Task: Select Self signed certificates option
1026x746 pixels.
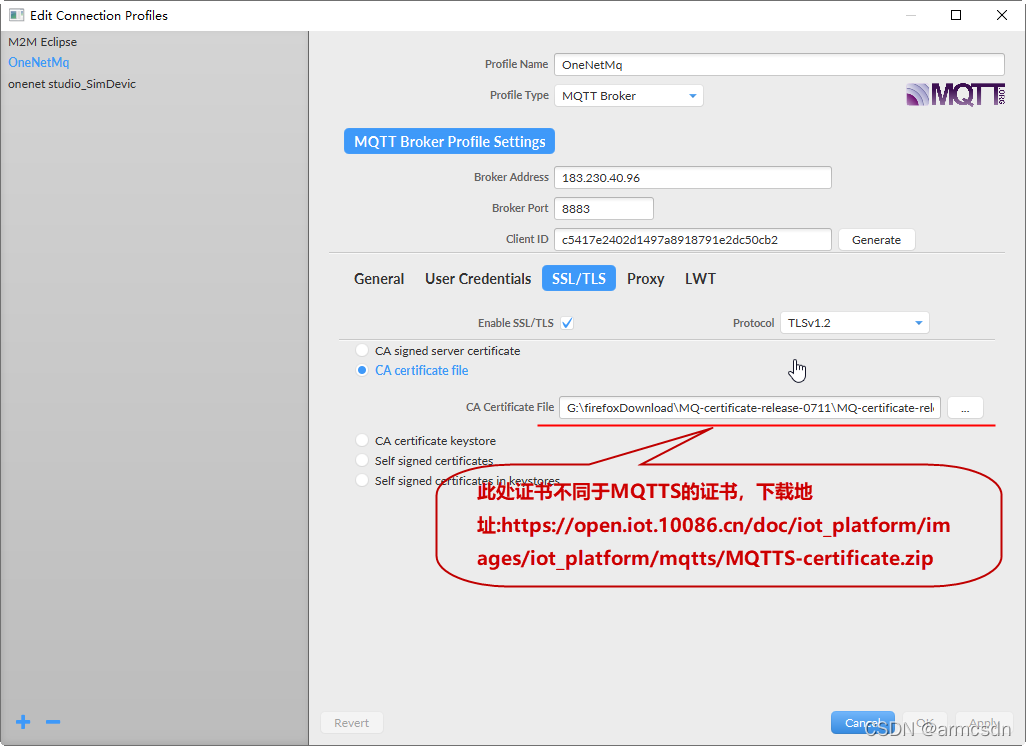Action: coord(362,460)
